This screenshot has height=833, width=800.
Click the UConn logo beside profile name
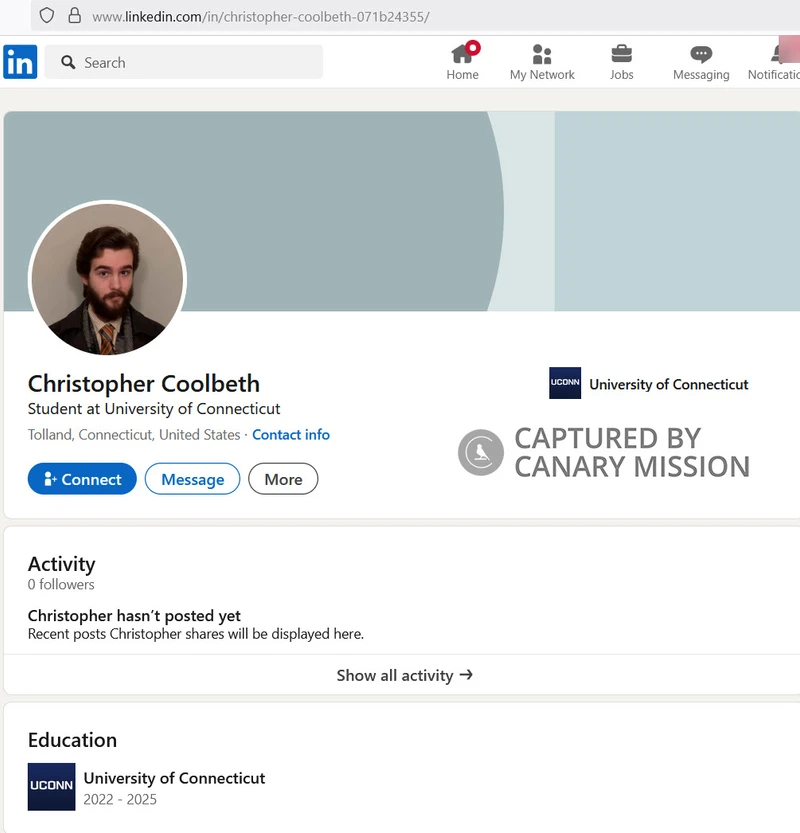coord(565,382)
